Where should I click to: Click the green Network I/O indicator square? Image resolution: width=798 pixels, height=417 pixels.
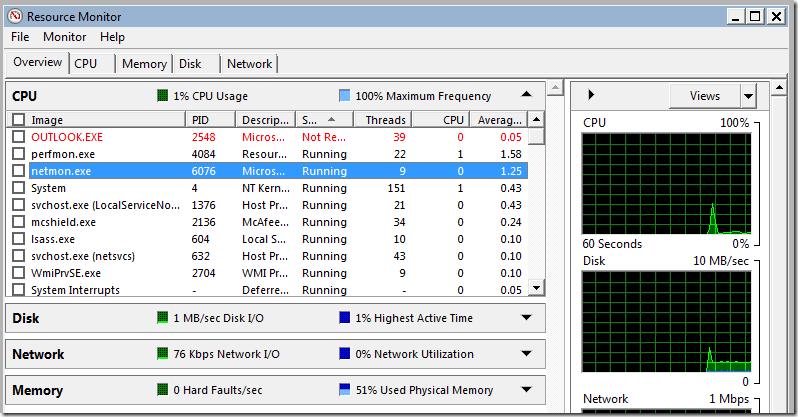163,355
